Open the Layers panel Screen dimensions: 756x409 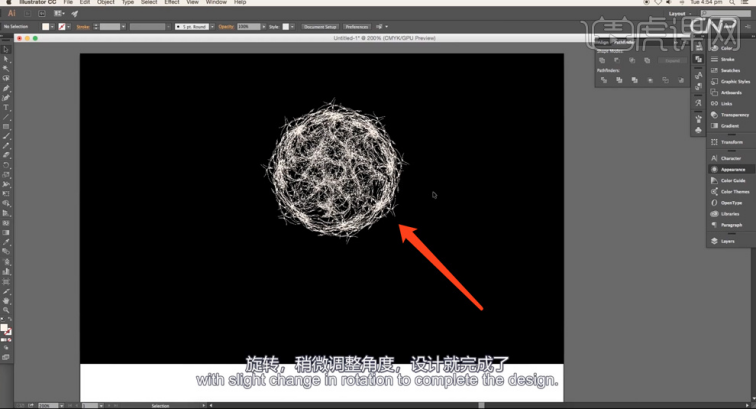click(730, 241)
